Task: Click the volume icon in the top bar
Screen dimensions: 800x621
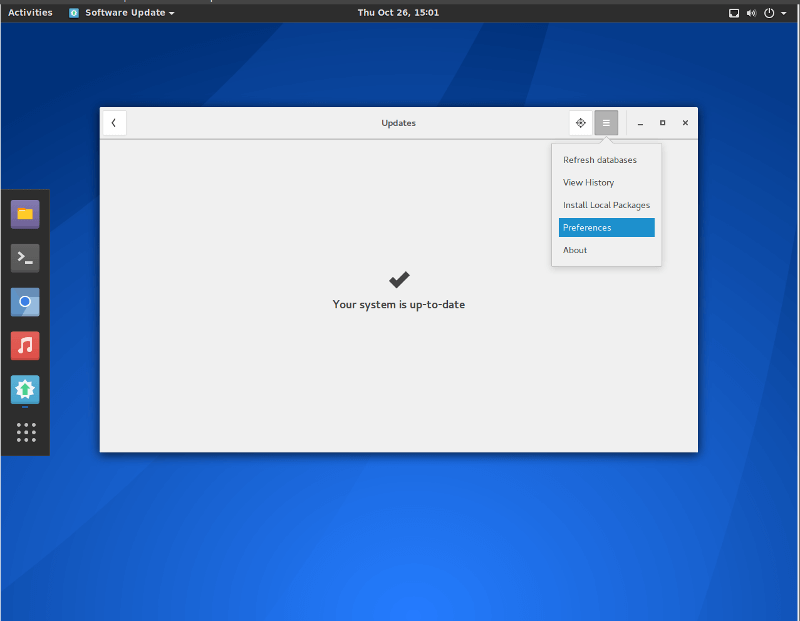Action: (751, 12)
